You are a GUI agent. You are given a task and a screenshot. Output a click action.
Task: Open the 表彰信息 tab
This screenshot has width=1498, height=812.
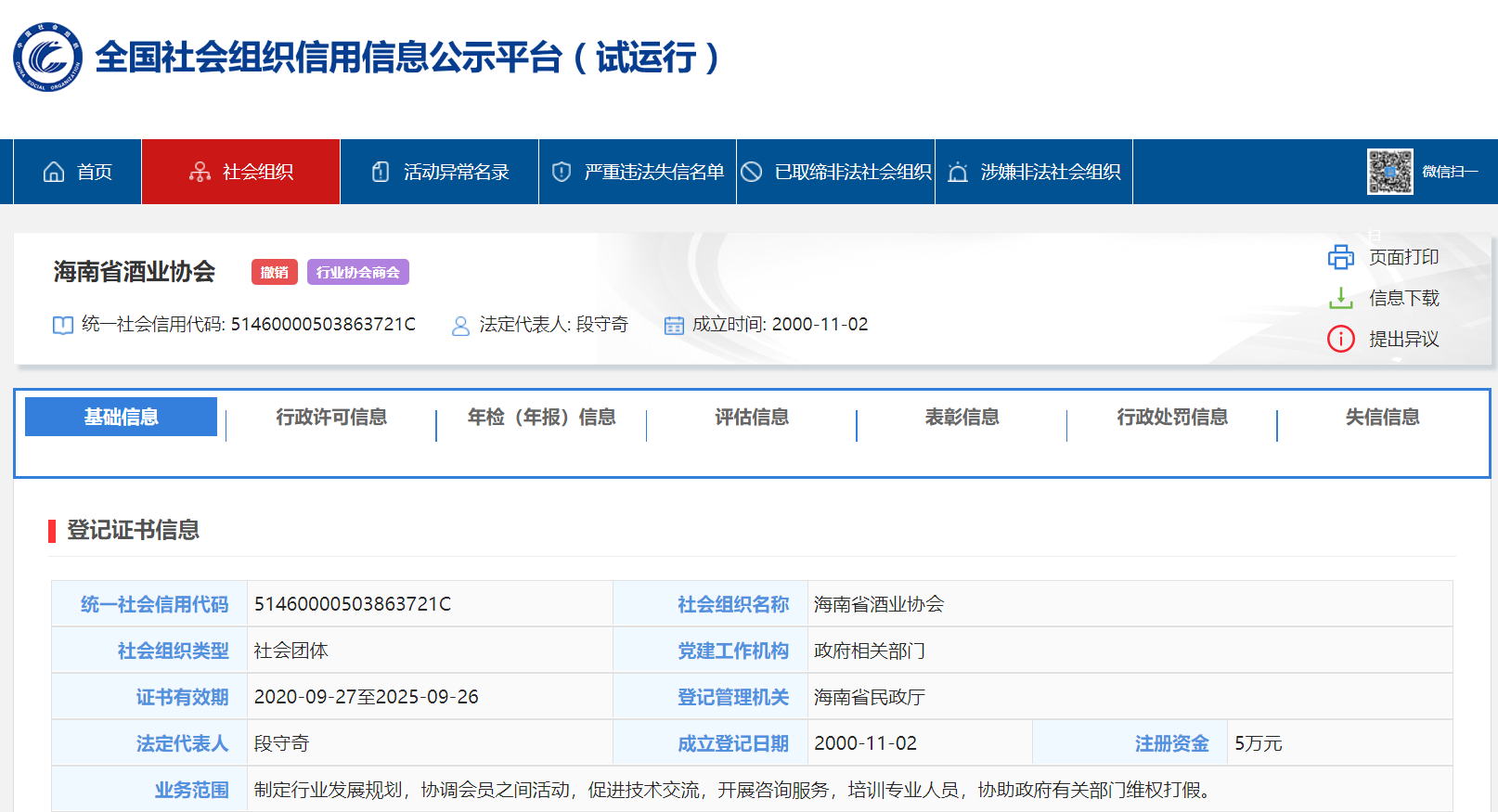tap(962, 418)
